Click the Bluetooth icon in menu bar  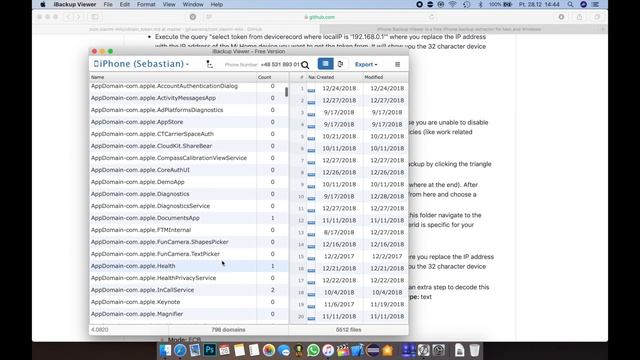480,4
